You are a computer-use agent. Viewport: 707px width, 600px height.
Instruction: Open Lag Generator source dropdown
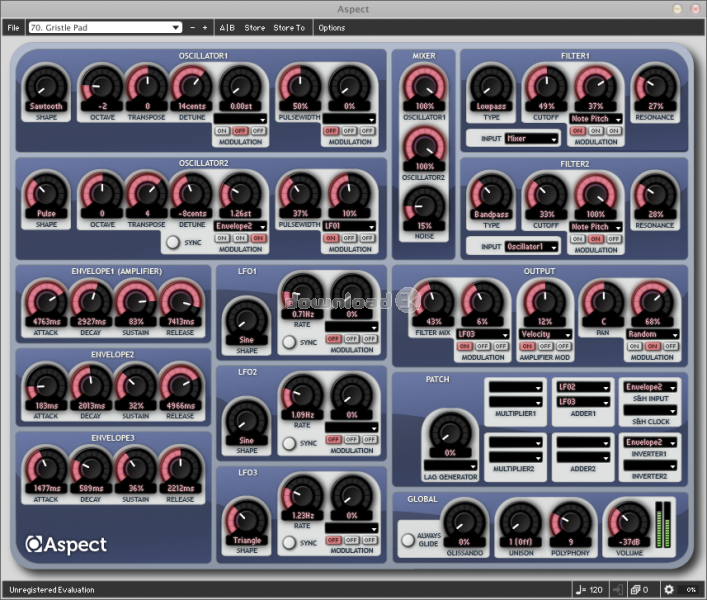tap(450, 465)
